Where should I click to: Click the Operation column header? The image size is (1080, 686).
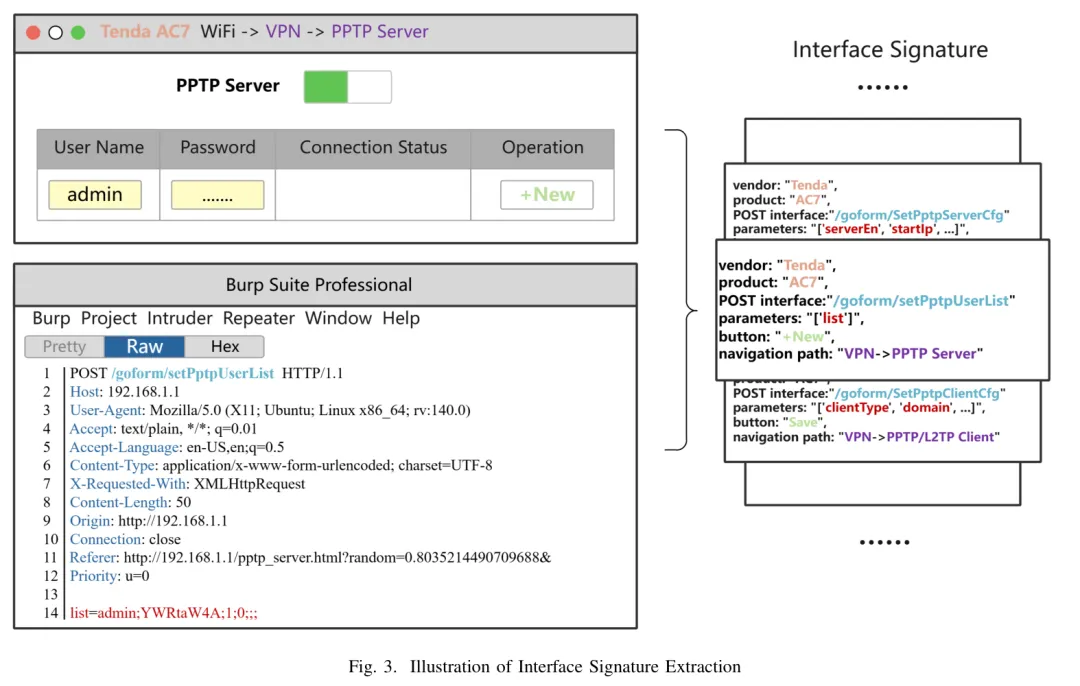coord(543,148)
